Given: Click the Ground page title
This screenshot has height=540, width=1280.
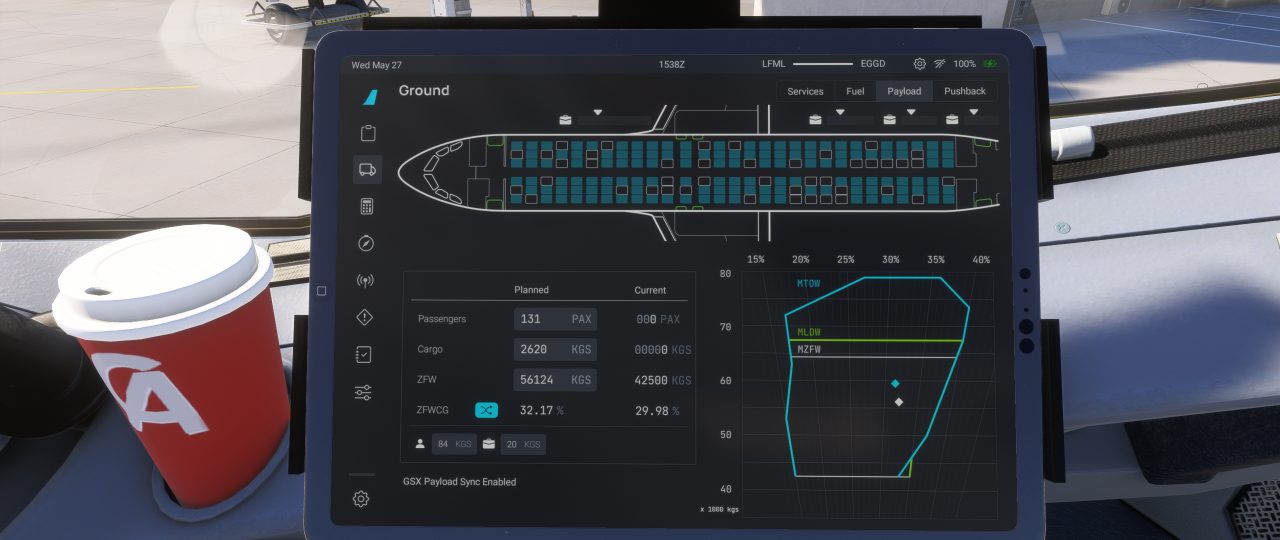Looking at the screenshot, I should 424,90.
